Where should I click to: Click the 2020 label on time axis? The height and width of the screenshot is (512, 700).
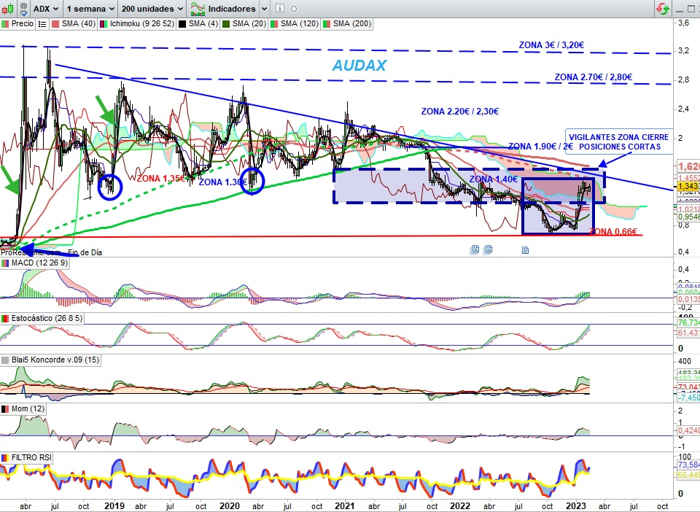click(x=229, y=506)
